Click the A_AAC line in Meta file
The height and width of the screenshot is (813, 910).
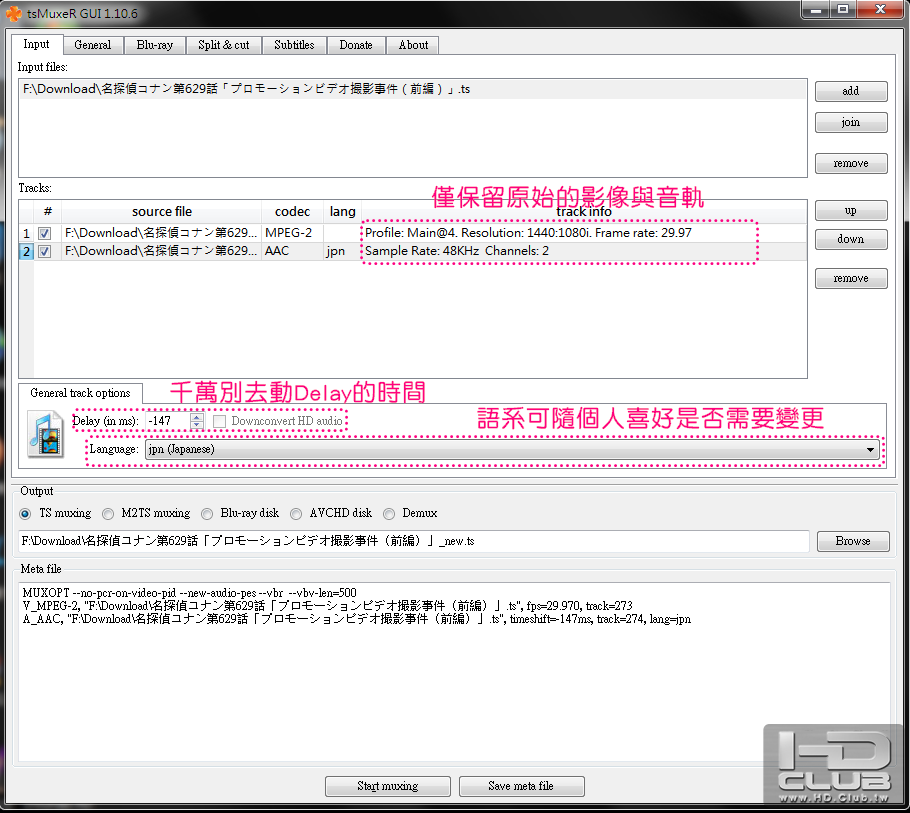pyautogui.click(x=356, y=619)
